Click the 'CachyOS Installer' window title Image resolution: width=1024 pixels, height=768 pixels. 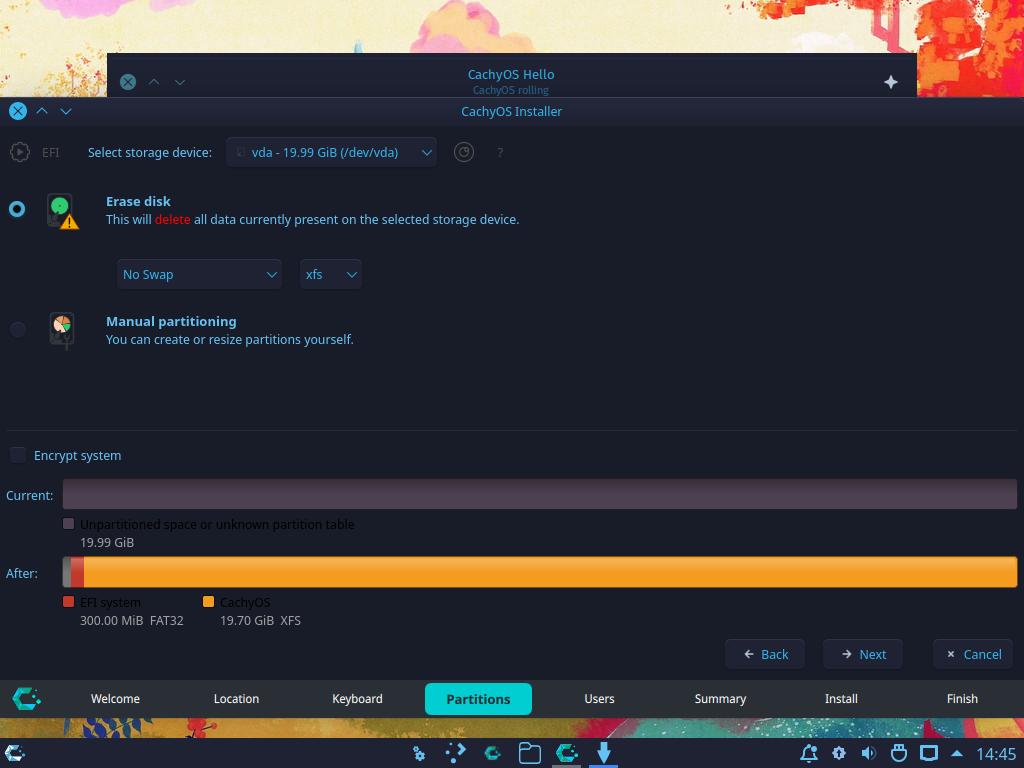511,112
